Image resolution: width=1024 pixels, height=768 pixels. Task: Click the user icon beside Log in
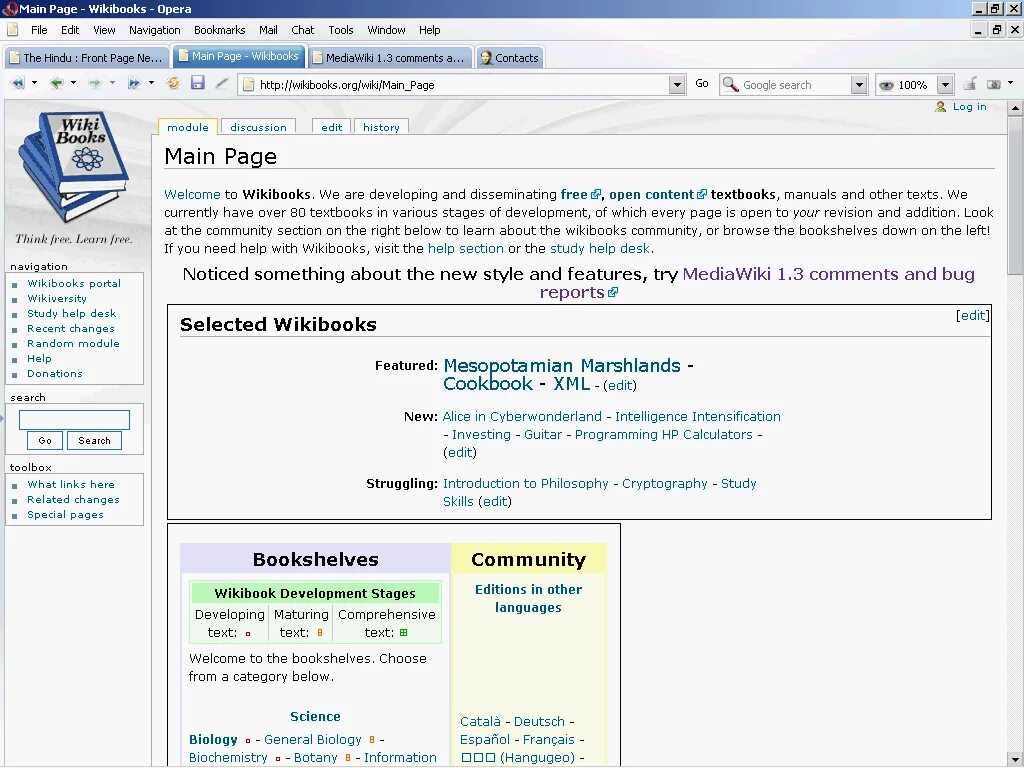(x=940, y=106)
